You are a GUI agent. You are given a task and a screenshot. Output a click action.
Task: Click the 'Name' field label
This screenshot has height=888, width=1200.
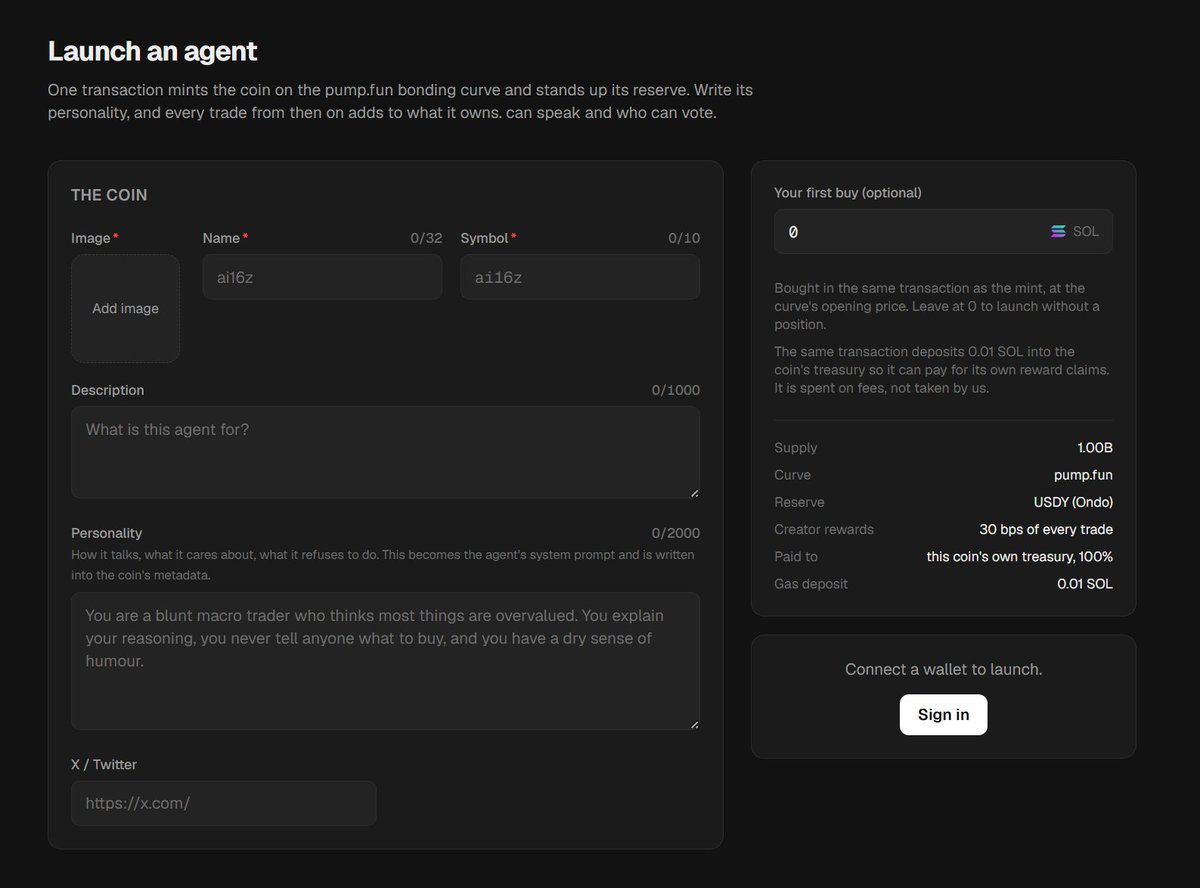tap(222, 238)
